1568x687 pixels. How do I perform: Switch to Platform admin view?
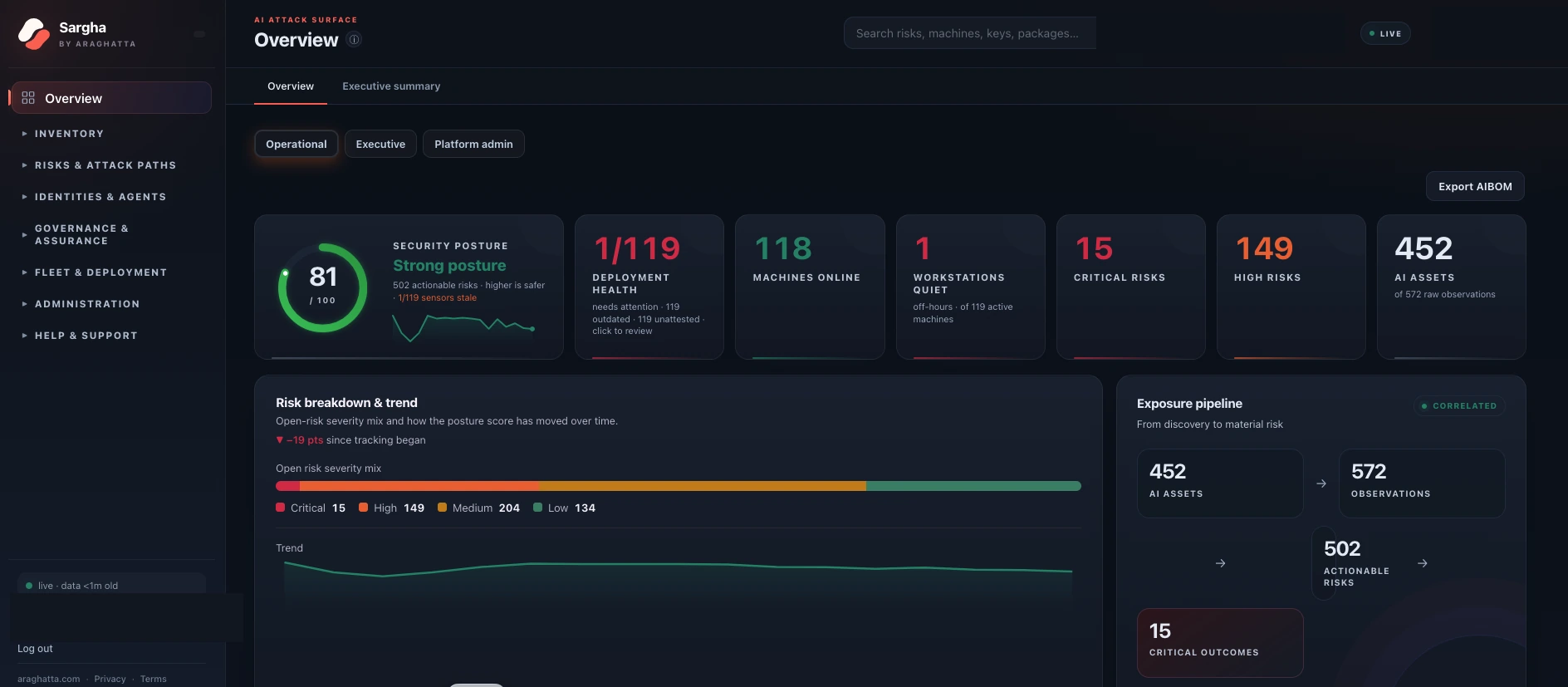(473, 144)
